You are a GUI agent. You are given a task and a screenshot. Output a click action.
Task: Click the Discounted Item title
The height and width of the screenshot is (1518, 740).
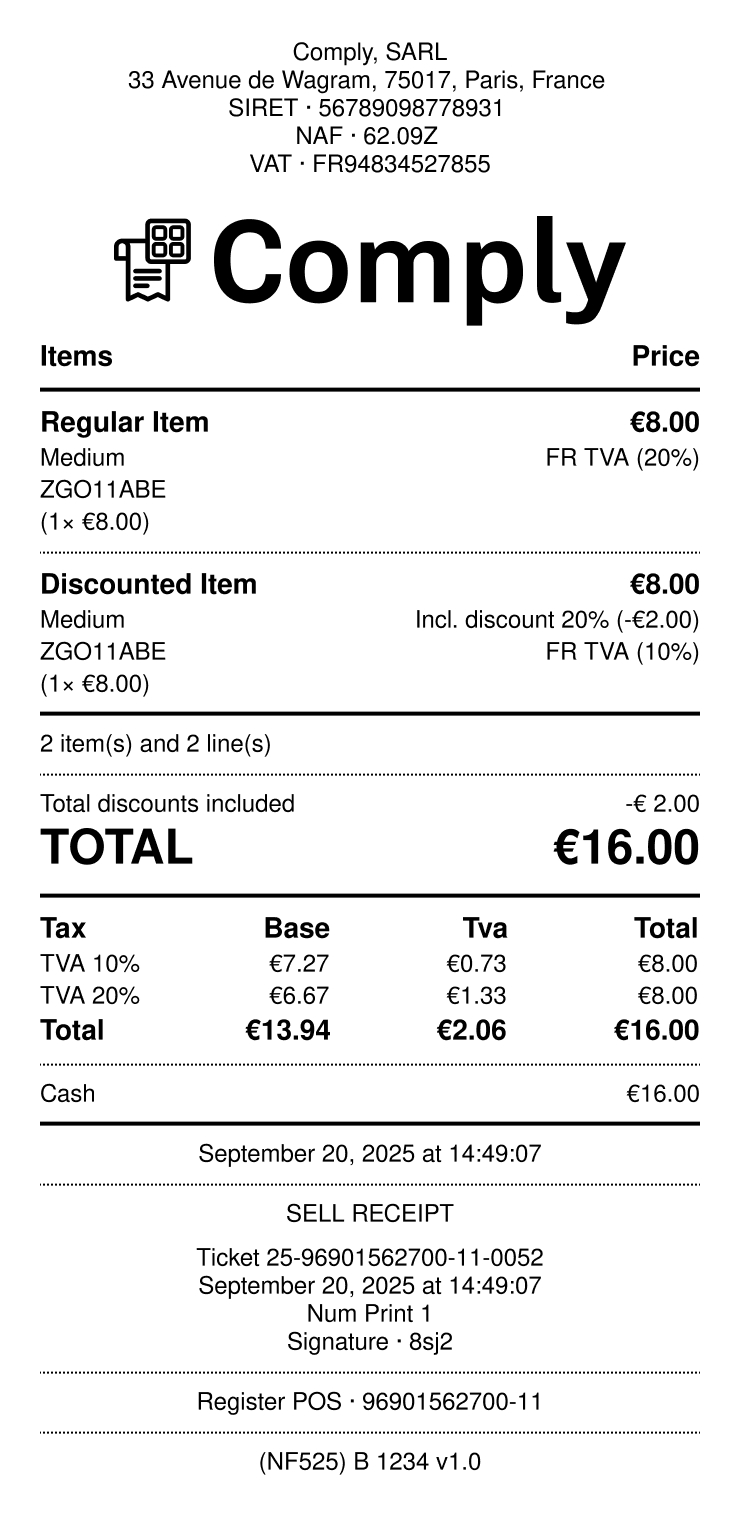(148, 584)
